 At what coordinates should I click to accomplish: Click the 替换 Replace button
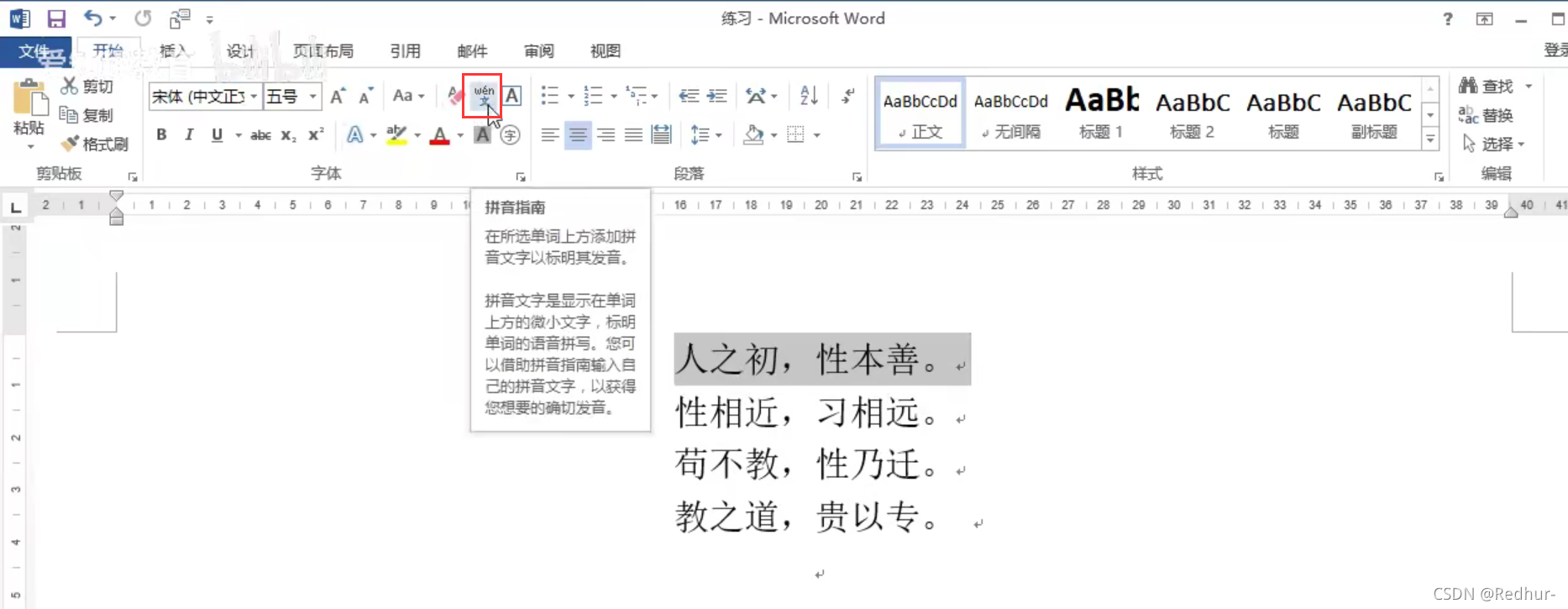[x=1486, y=115]
